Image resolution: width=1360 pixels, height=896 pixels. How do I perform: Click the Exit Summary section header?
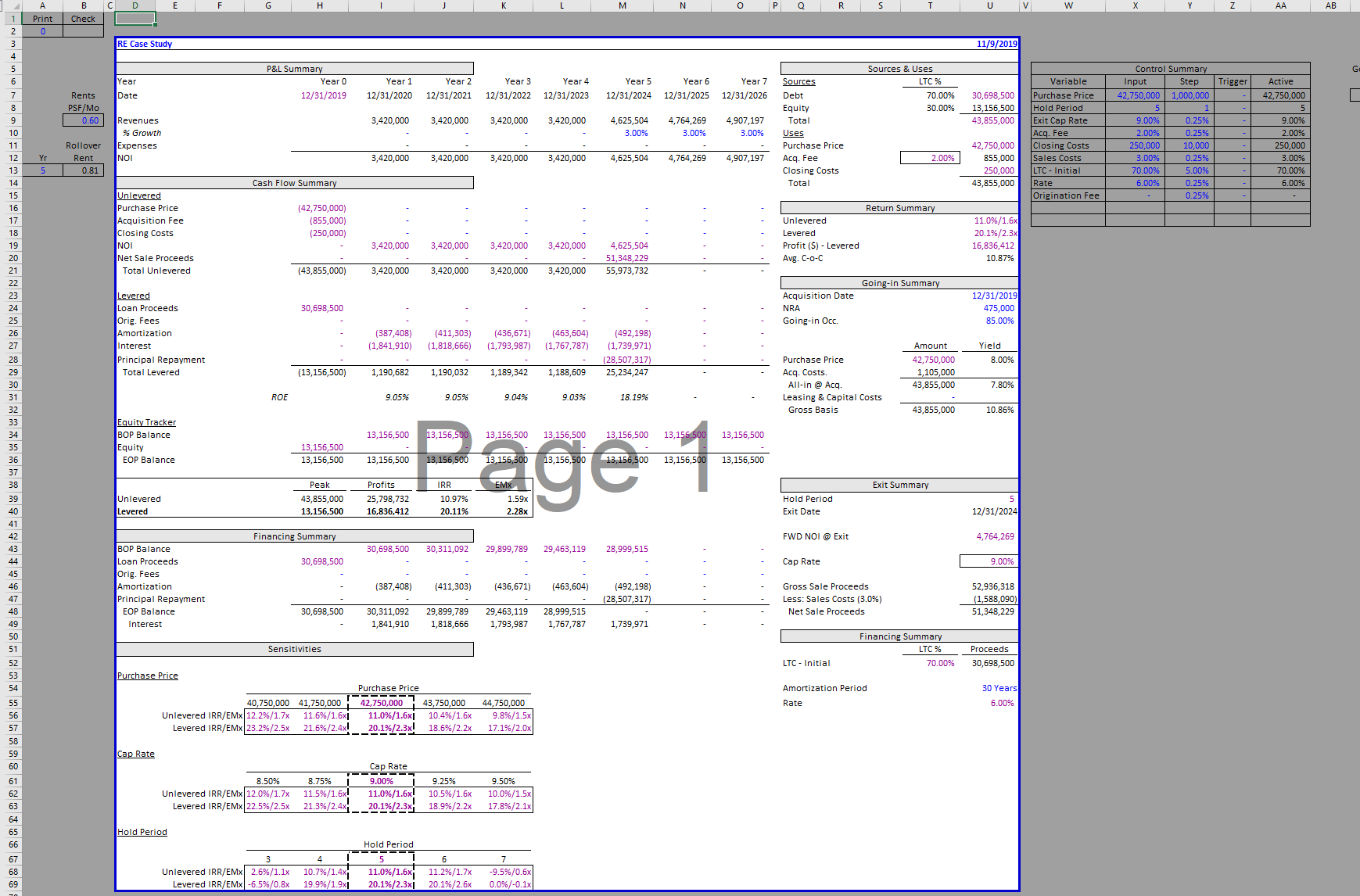tap(899, 485)
